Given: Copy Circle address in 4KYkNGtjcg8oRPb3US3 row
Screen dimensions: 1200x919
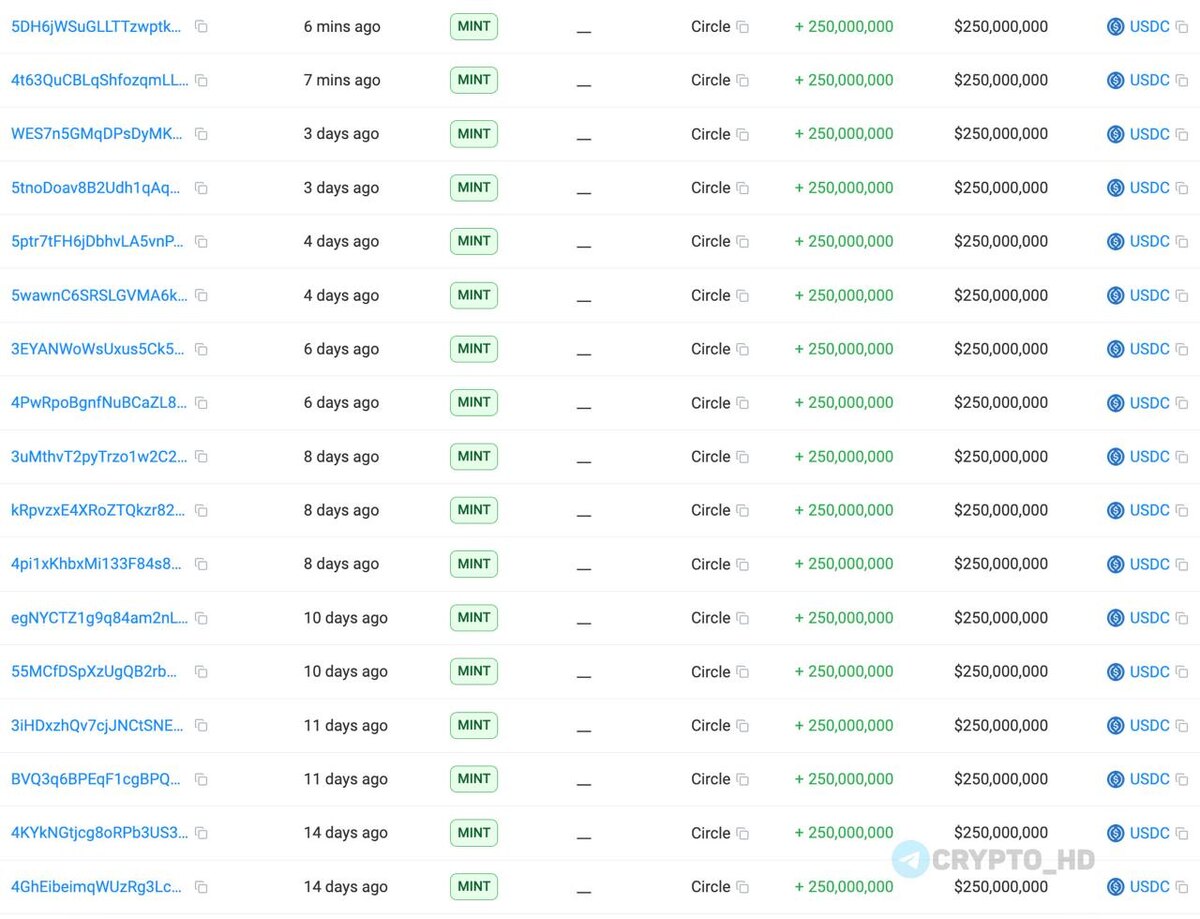Looking at the screenshot, I should (742, 833).
